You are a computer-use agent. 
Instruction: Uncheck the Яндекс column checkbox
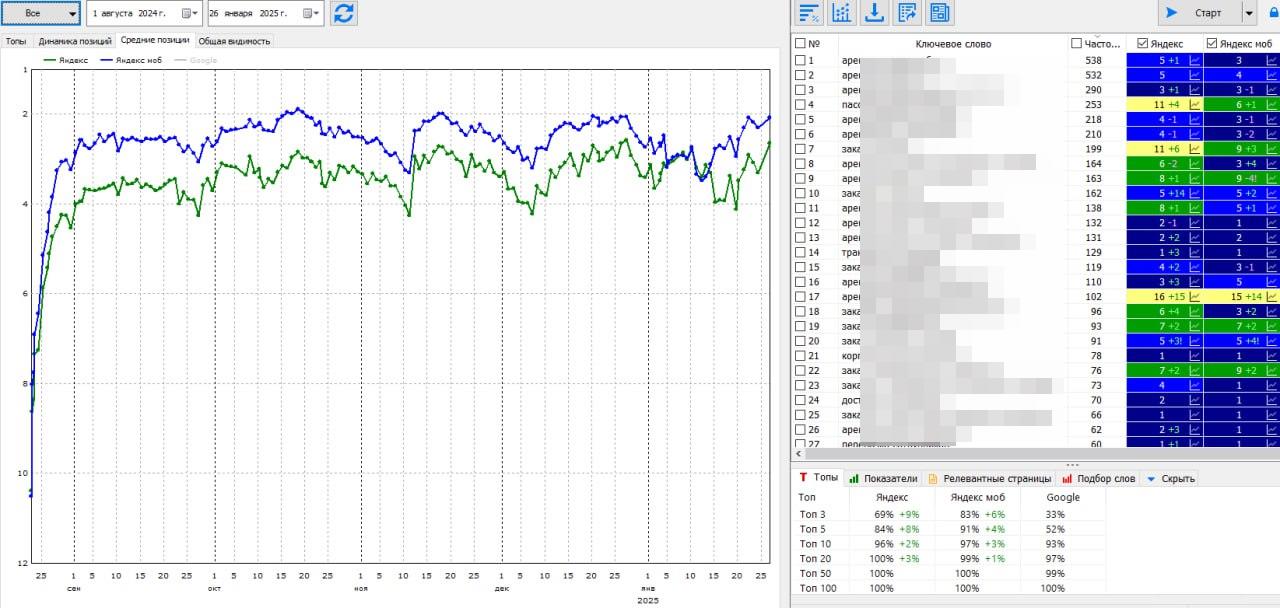pyautogui.click(x=1143, y=44)
